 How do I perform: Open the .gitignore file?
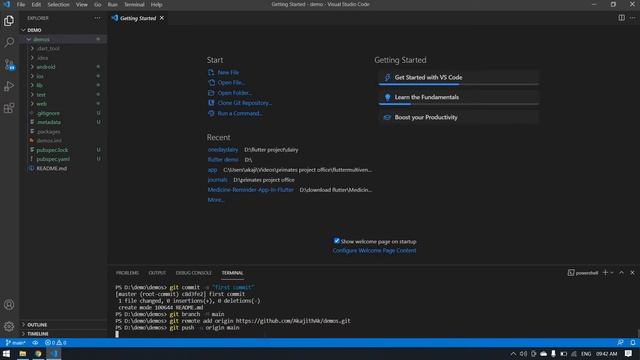[x=48, y=113]
